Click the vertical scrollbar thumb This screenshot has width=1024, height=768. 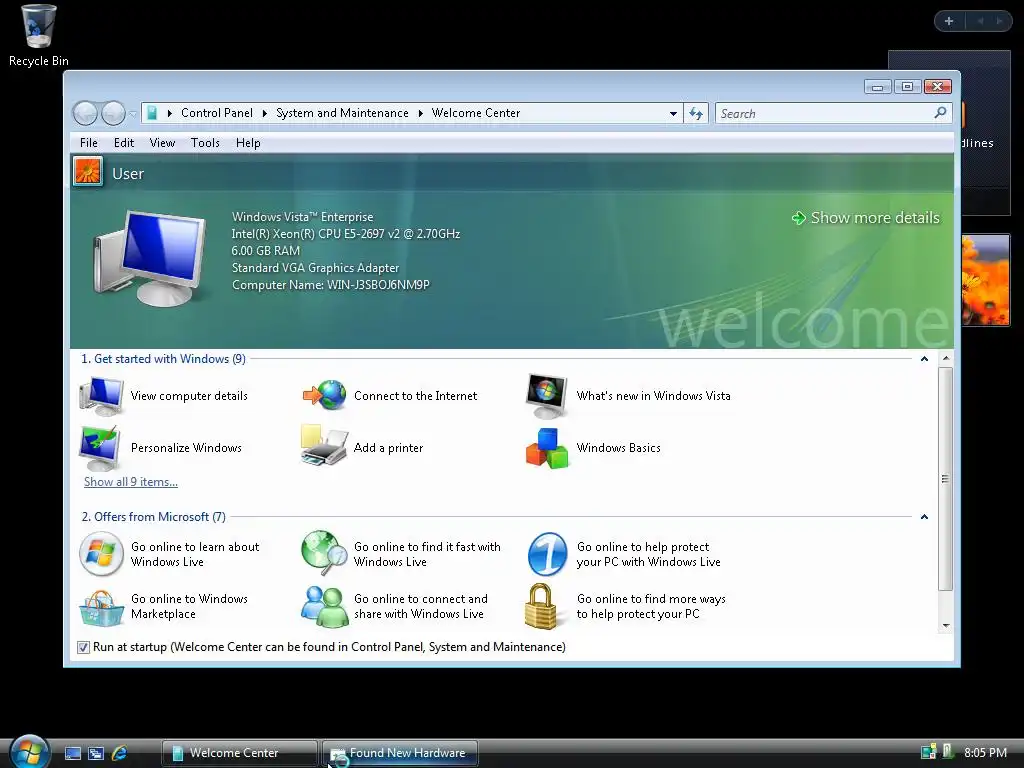pyautogui.click(x=945, y=479)
